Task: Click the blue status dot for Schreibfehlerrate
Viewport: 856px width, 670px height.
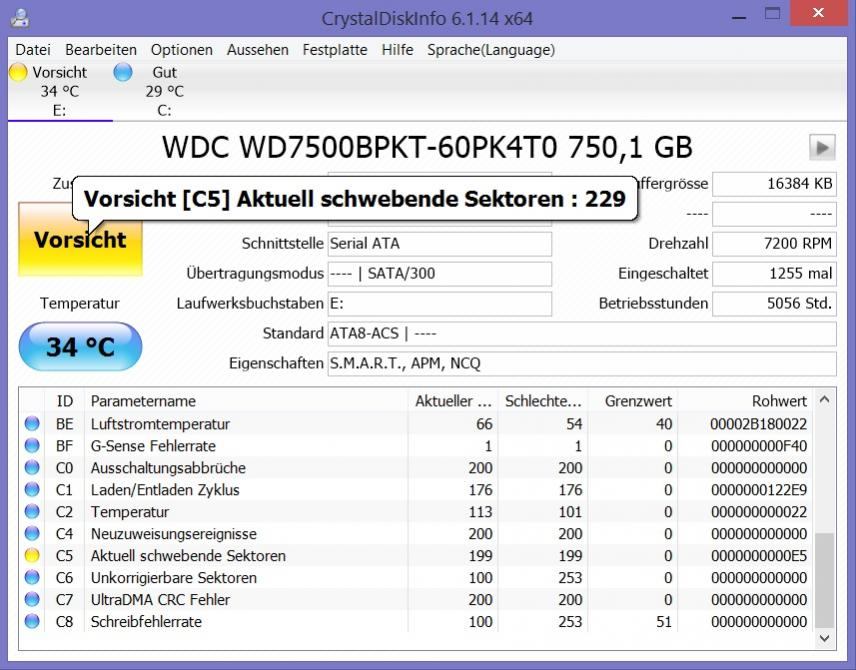Action: tap(32, 621)
